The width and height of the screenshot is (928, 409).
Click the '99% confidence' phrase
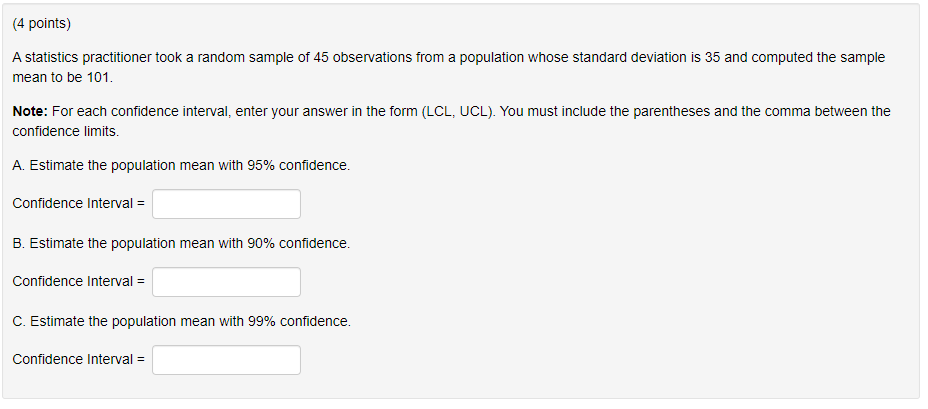[297, 321]
